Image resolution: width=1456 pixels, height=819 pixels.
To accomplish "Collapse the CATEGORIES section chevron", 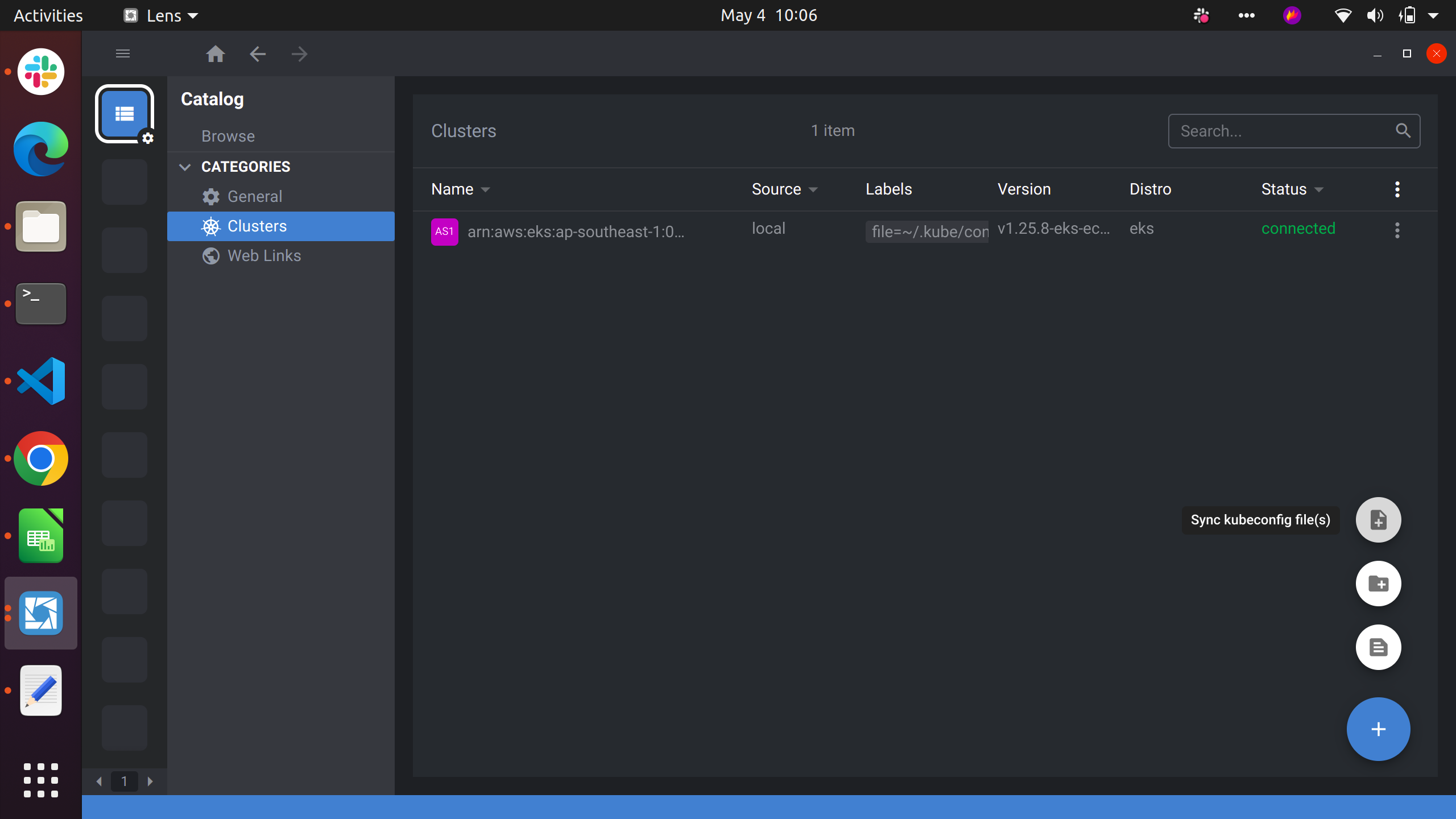I will [185, 167].
